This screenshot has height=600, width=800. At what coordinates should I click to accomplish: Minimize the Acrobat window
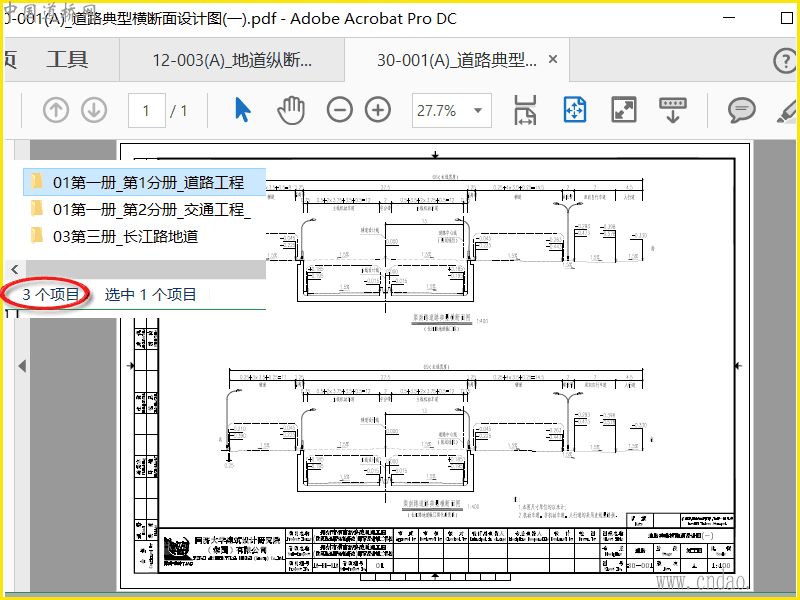[729, 18]
